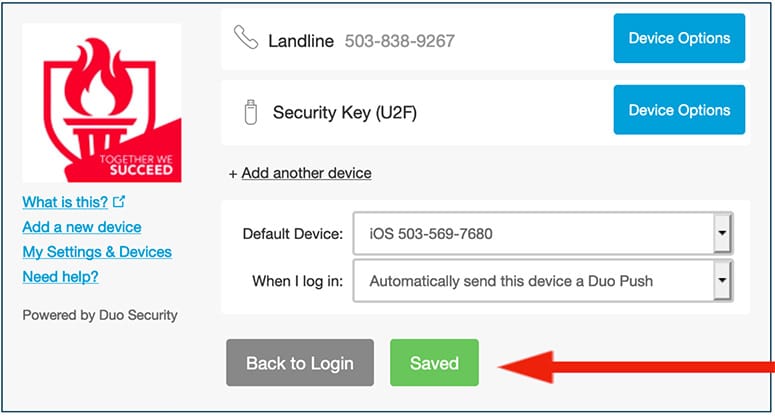Click the plus sign before Add another device
Screen dimensions: 775x417
[233, 174]
